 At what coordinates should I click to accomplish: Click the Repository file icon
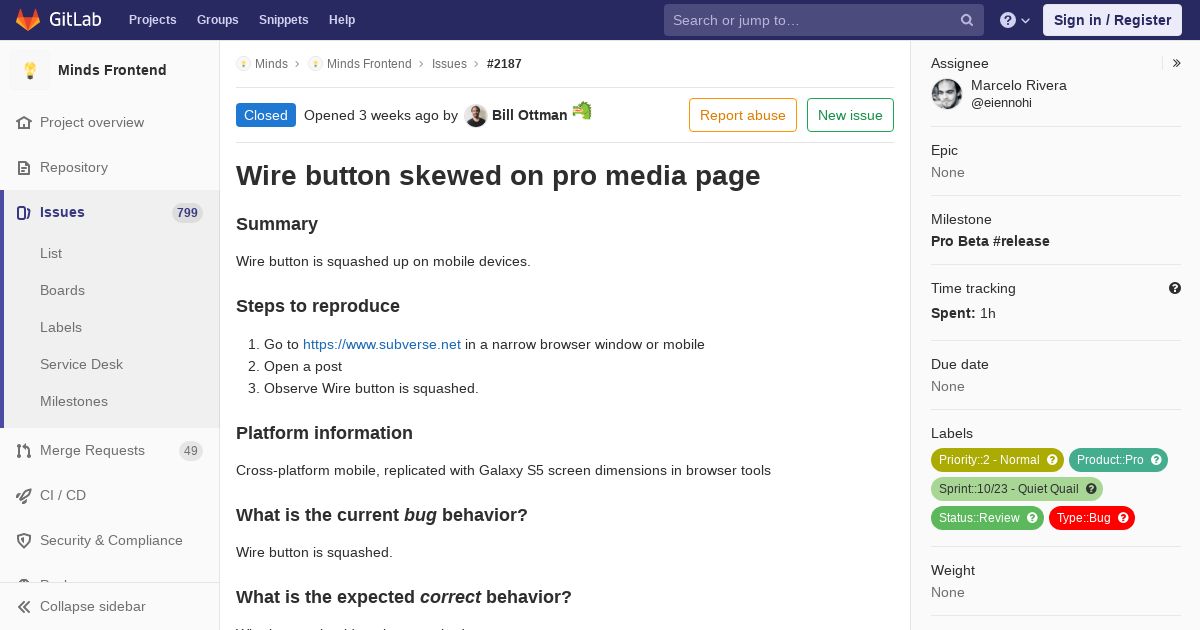(x=24, y=167)
